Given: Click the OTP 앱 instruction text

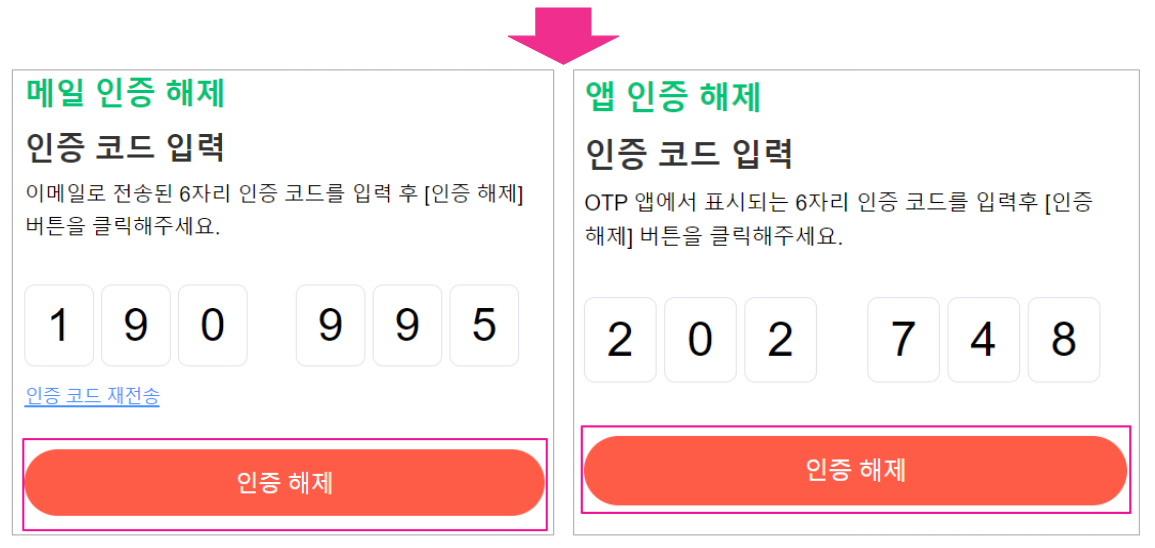Looking at the screenshot, I should 838,220.
